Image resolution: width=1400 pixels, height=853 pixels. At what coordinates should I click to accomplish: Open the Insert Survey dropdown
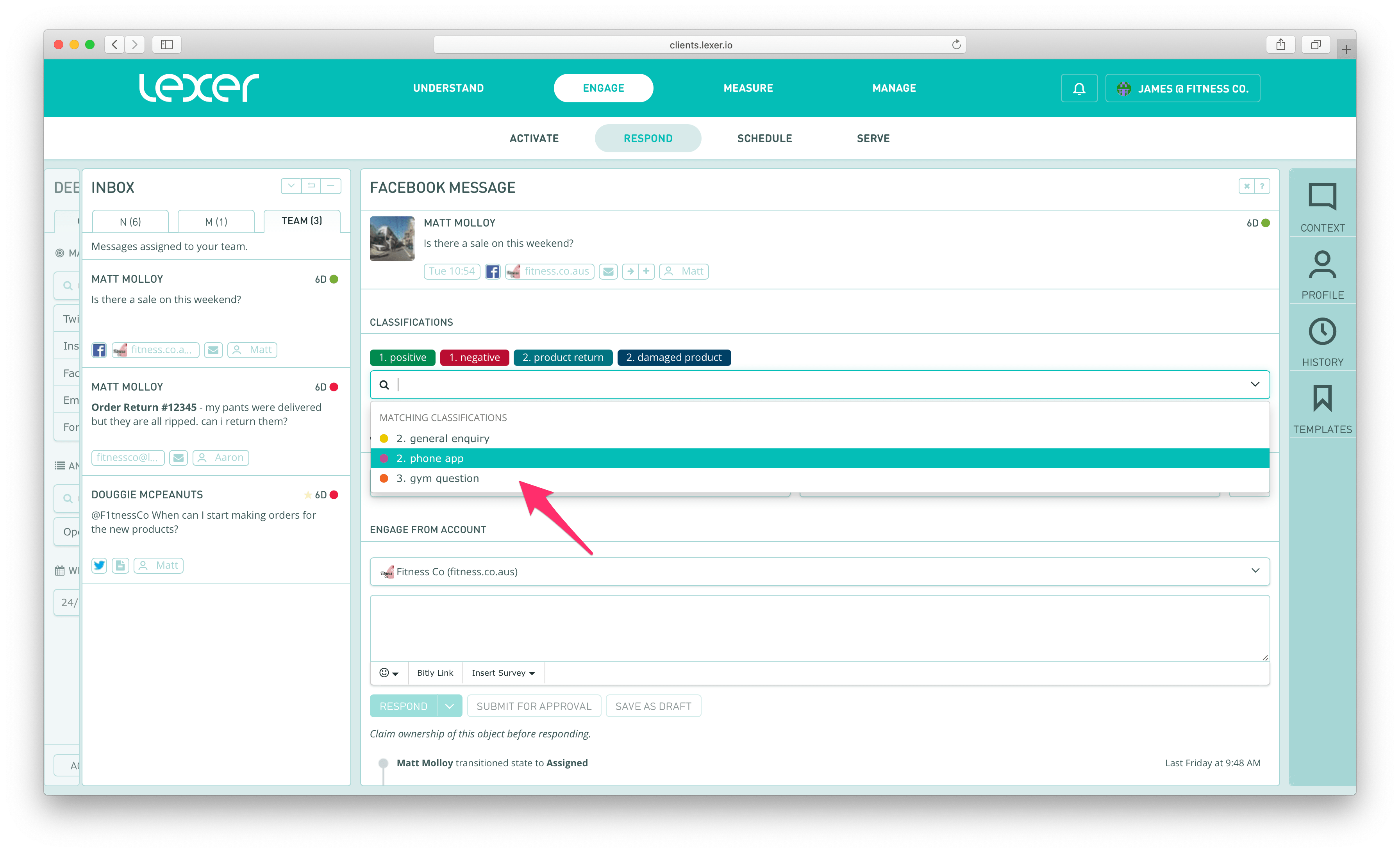click(x=503, y=673)
